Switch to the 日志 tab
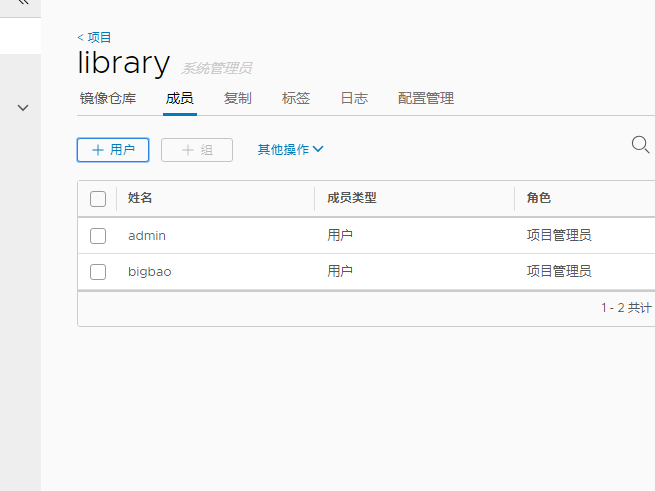Viewport: 655px width, 491px height. (354, 99)
